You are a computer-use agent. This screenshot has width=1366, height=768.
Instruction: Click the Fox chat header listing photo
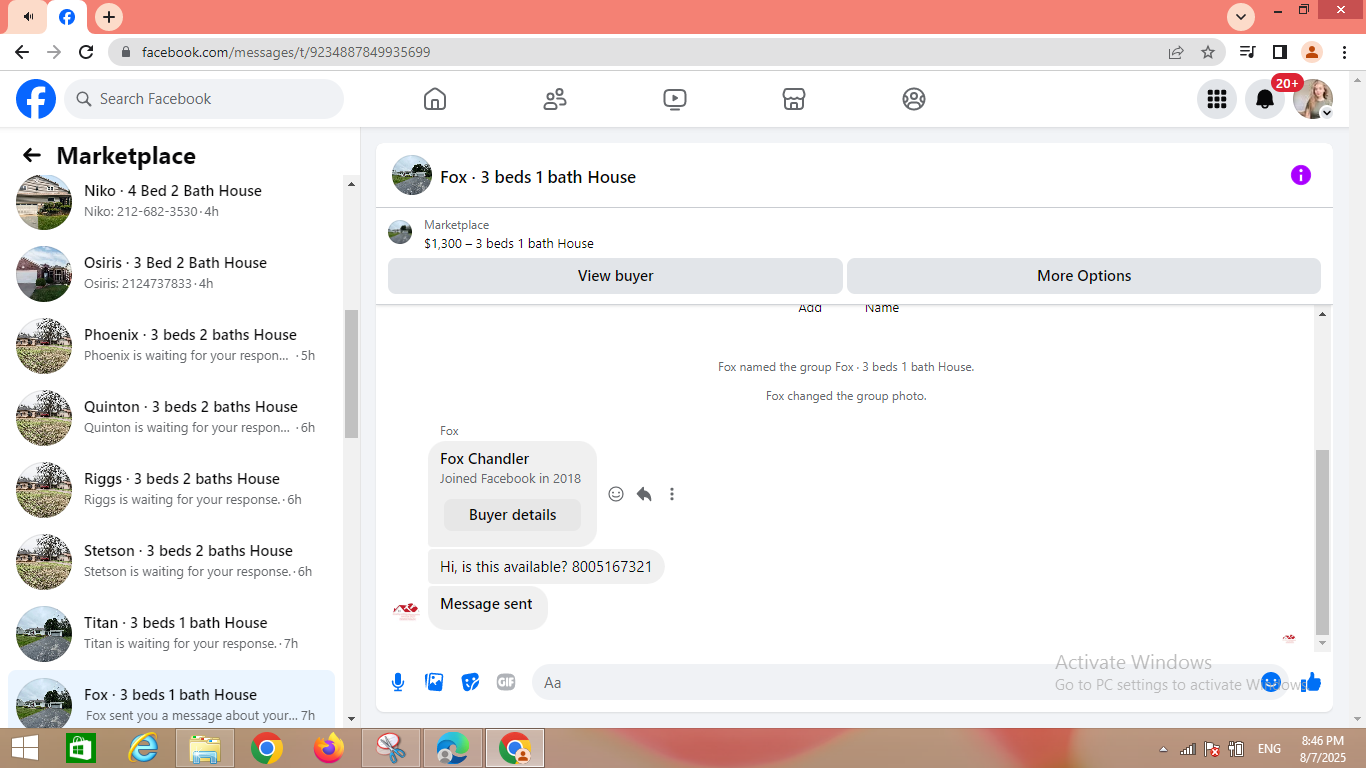(x=412, y=175)
